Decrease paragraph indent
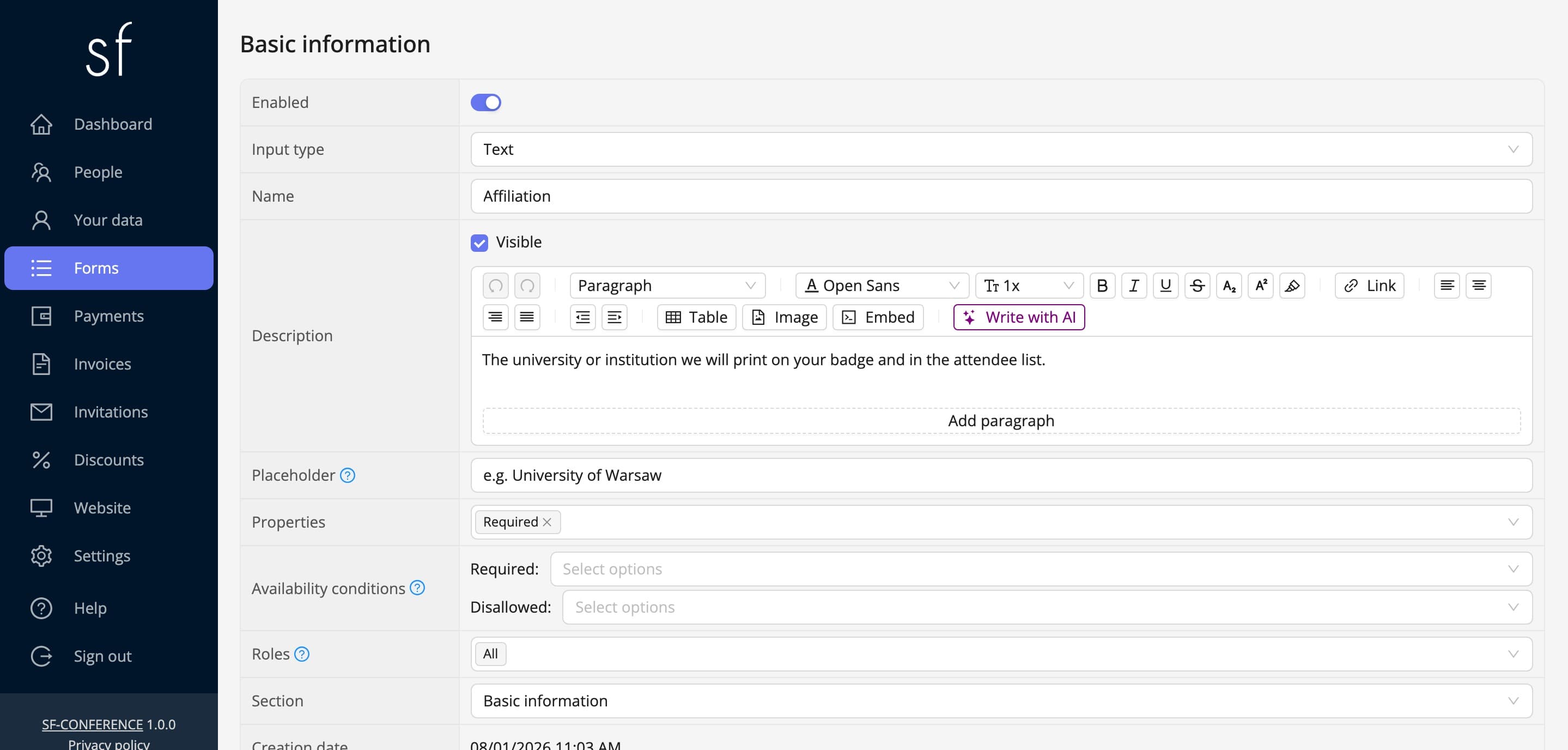 [x=582, y=317]
